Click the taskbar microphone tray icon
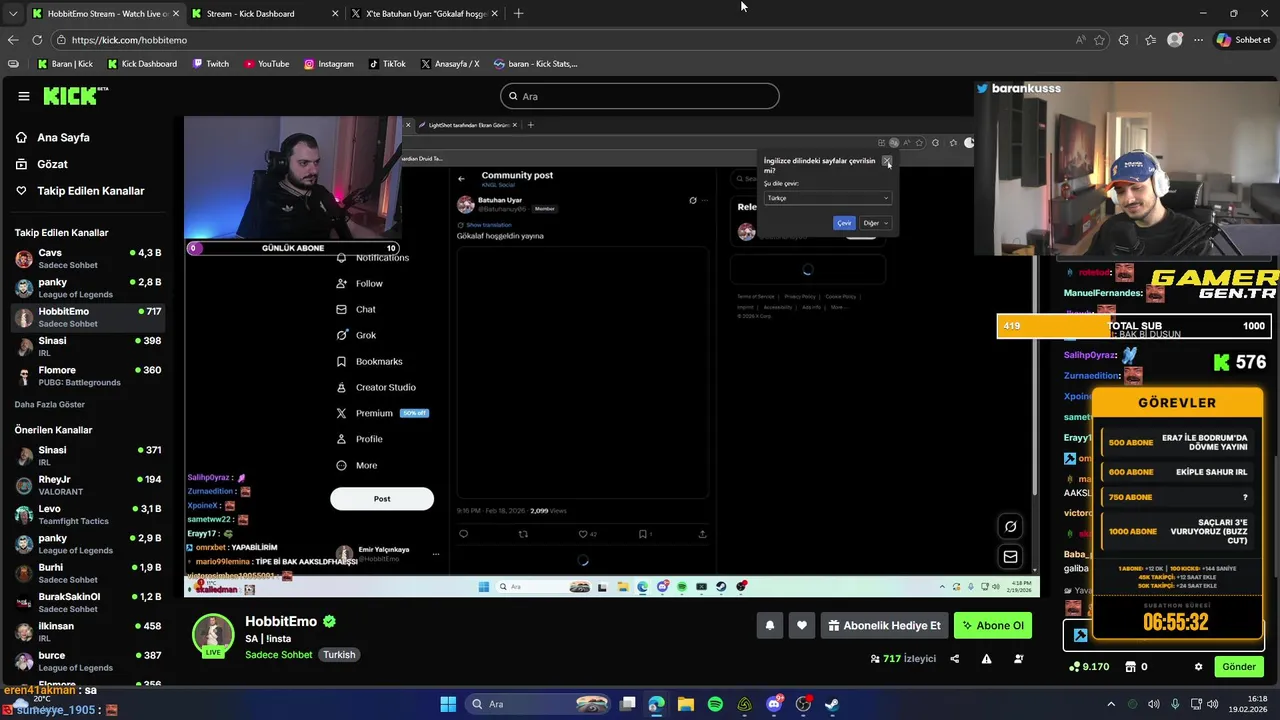The width and height of the screenshot is (1280, 720). point(1175,704)
